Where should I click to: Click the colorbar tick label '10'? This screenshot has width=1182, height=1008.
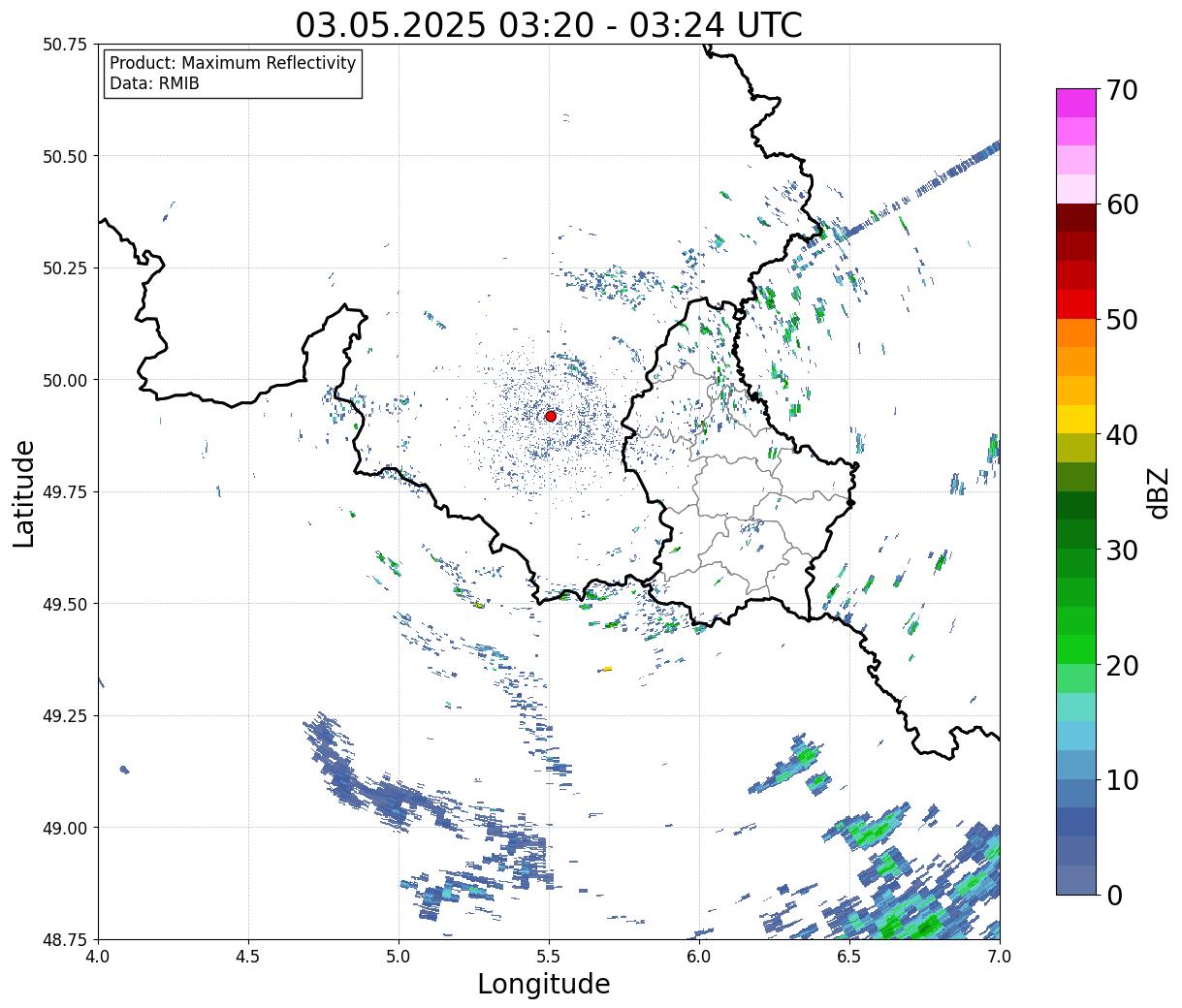[1122, 779]
